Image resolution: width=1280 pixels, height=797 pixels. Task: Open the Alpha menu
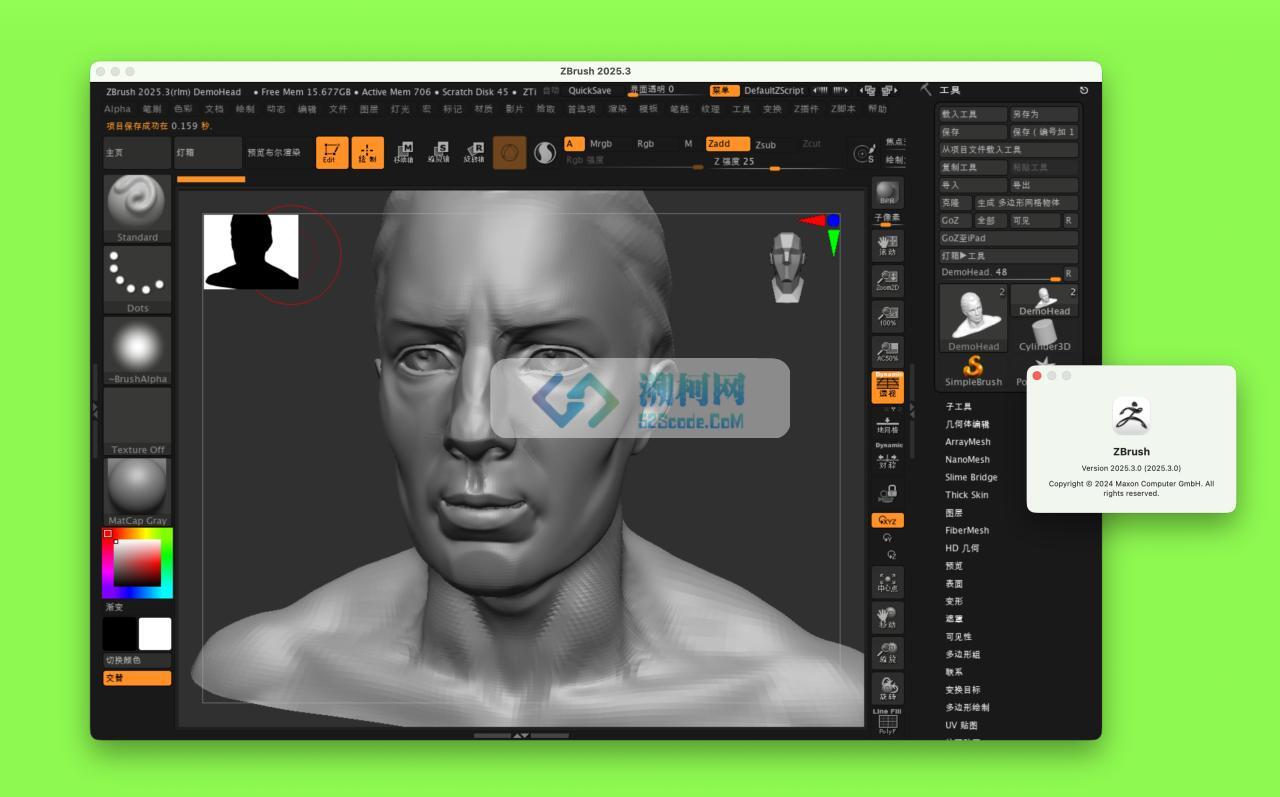point(117,109)
